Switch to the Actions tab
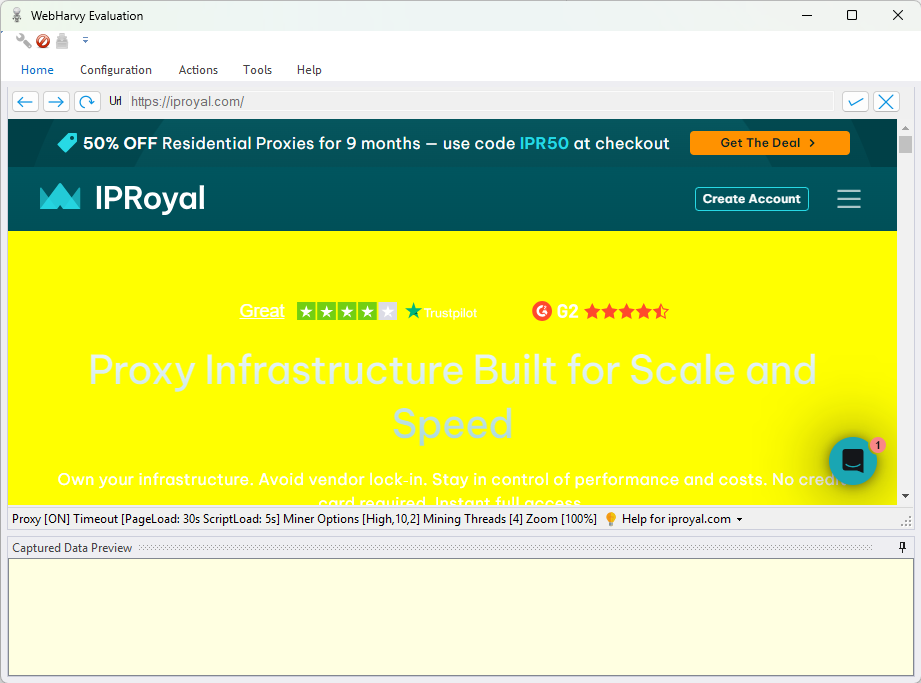The height and width of the screenshot is (683, 921). point(198,70)
